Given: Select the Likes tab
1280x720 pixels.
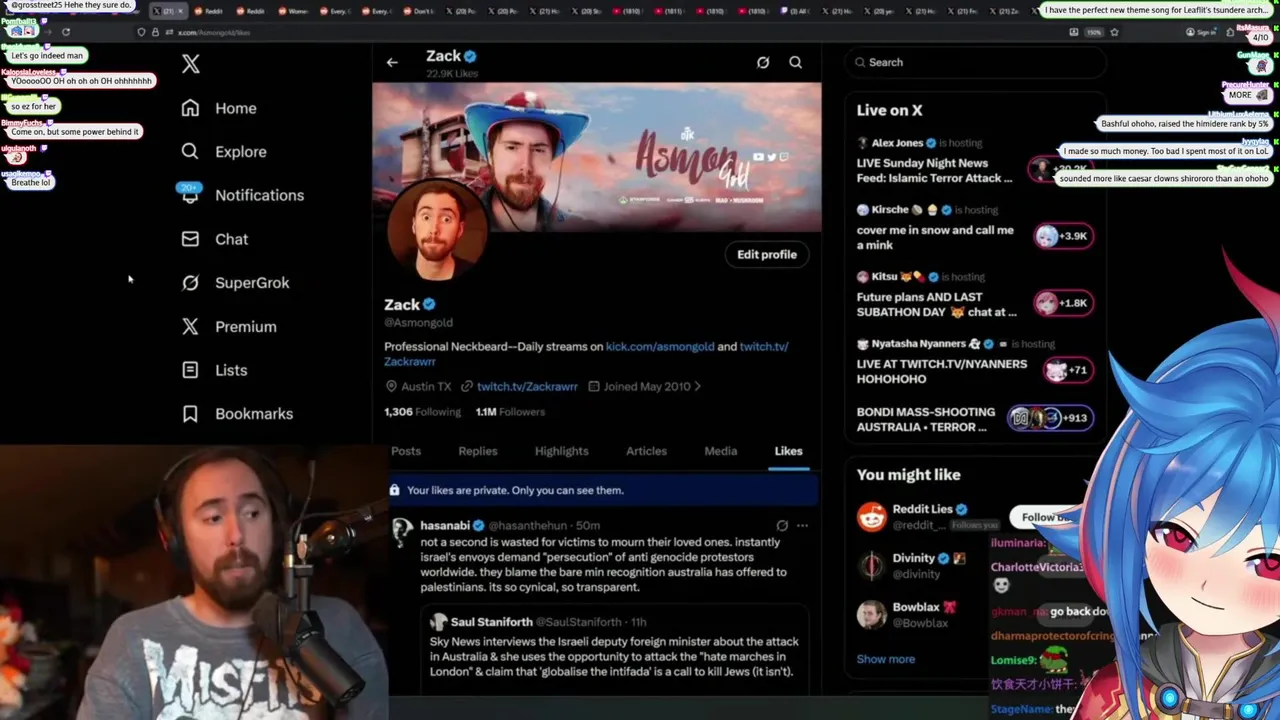Looking at the screenshot, I should pyautogui.click(x=788, y=451).
